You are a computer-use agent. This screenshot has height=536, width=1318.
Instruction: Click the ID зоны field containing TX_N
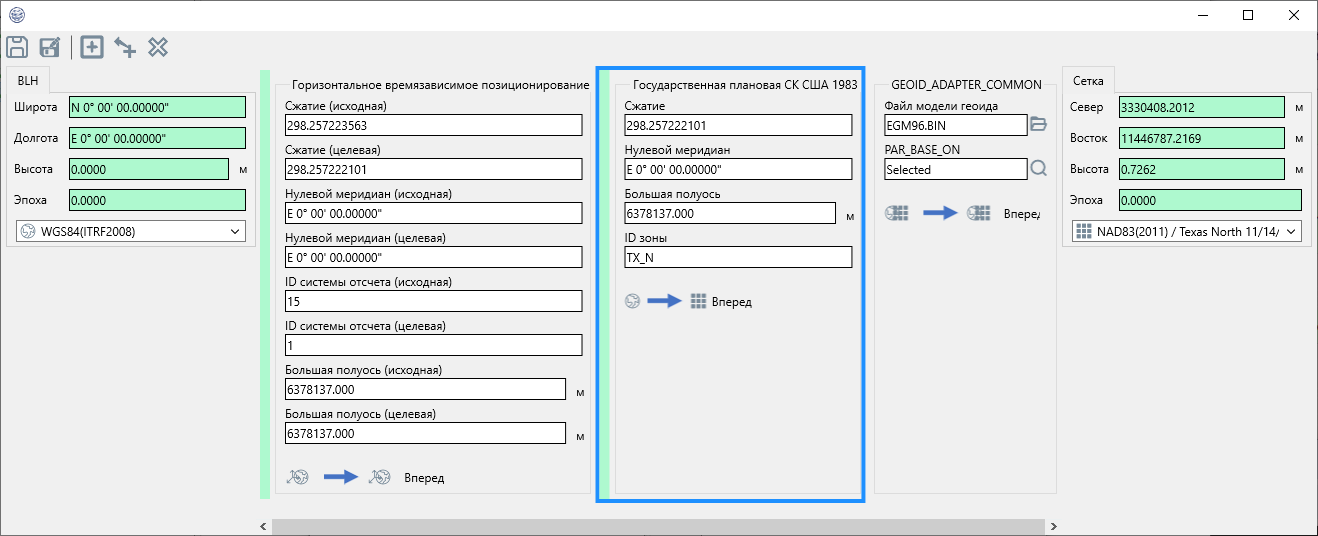pyautogui.click(x=738, y=257)
